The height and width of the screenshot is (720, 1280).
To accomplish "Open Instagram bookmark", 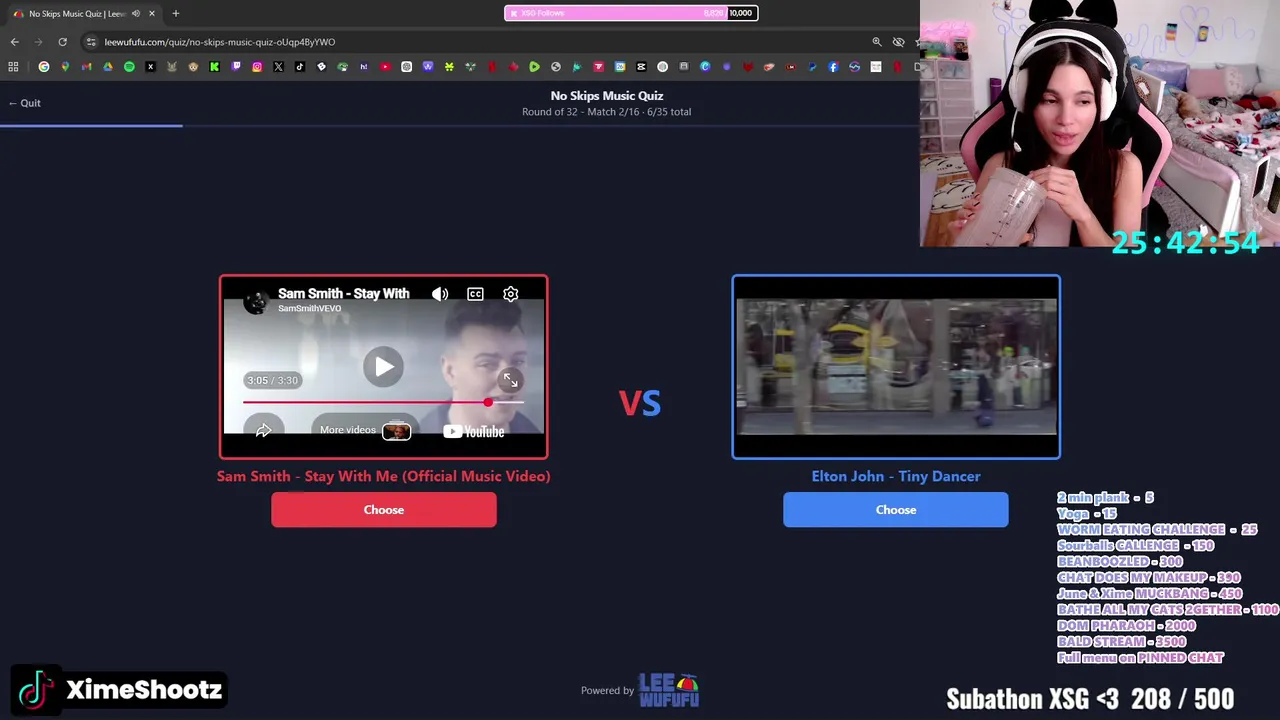I will point(257,67).
